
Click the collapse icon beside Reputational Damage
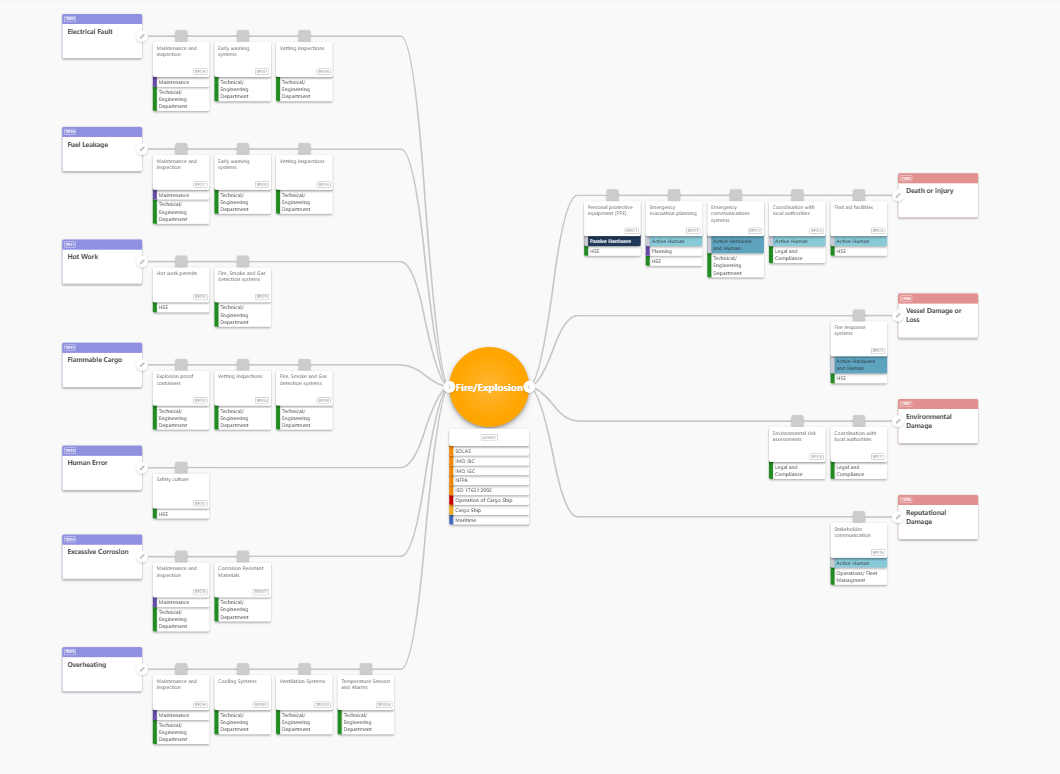(x=898, y=517)
